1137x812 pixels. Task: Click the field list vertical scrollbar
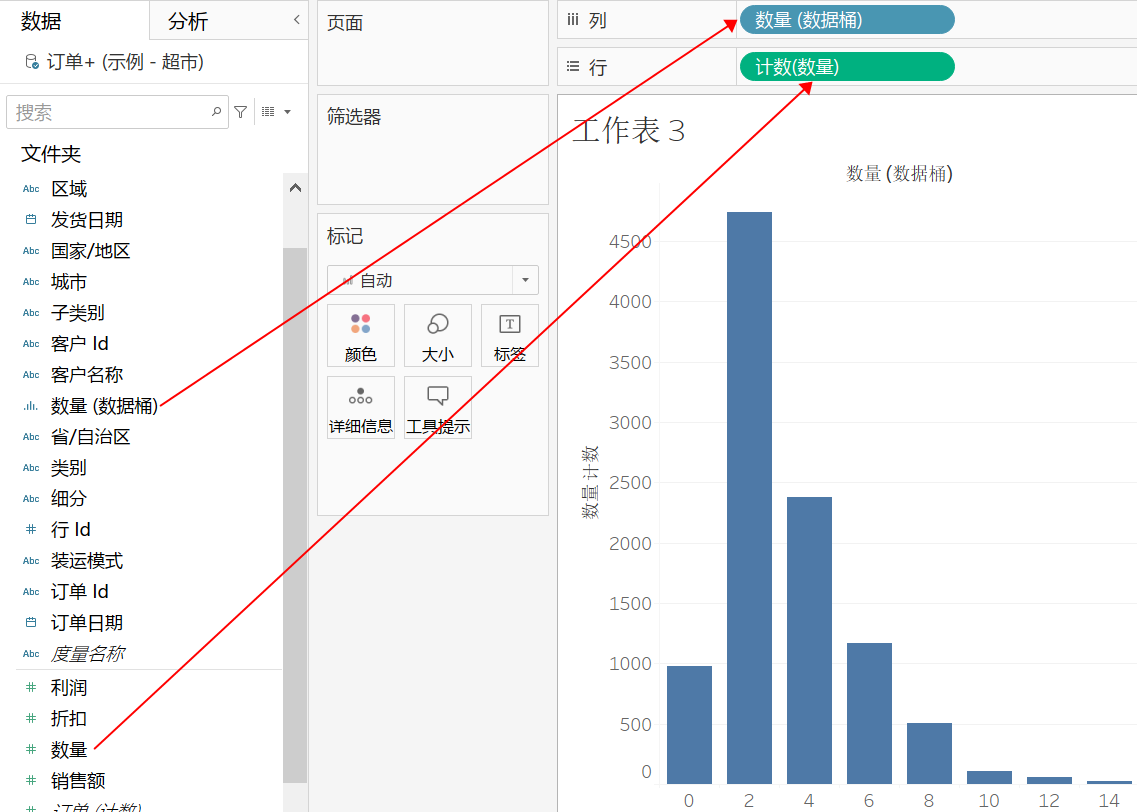[x=294, y=515]
